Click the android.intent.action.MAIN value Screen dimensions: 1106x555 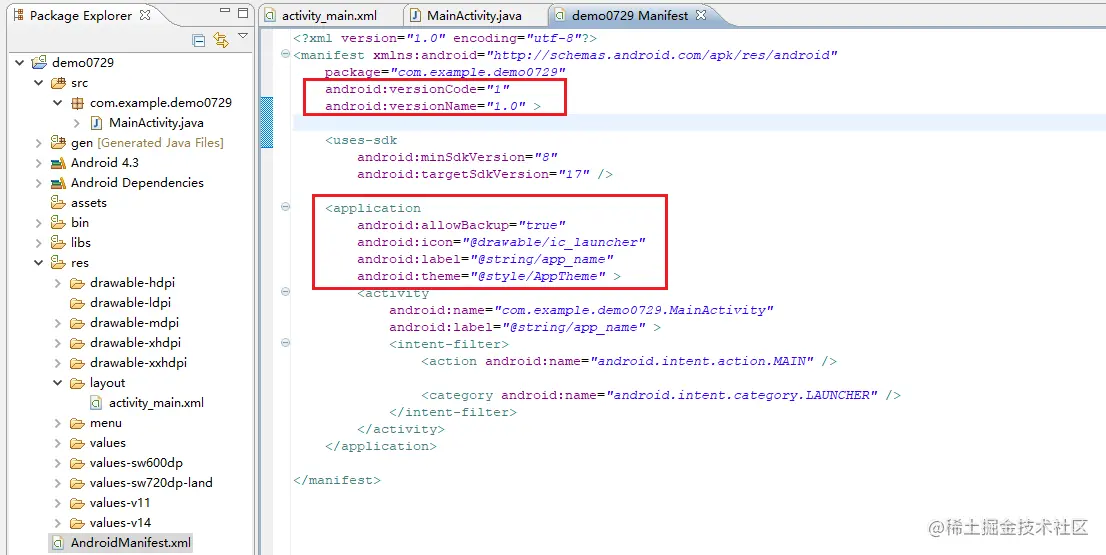(706, 361)
